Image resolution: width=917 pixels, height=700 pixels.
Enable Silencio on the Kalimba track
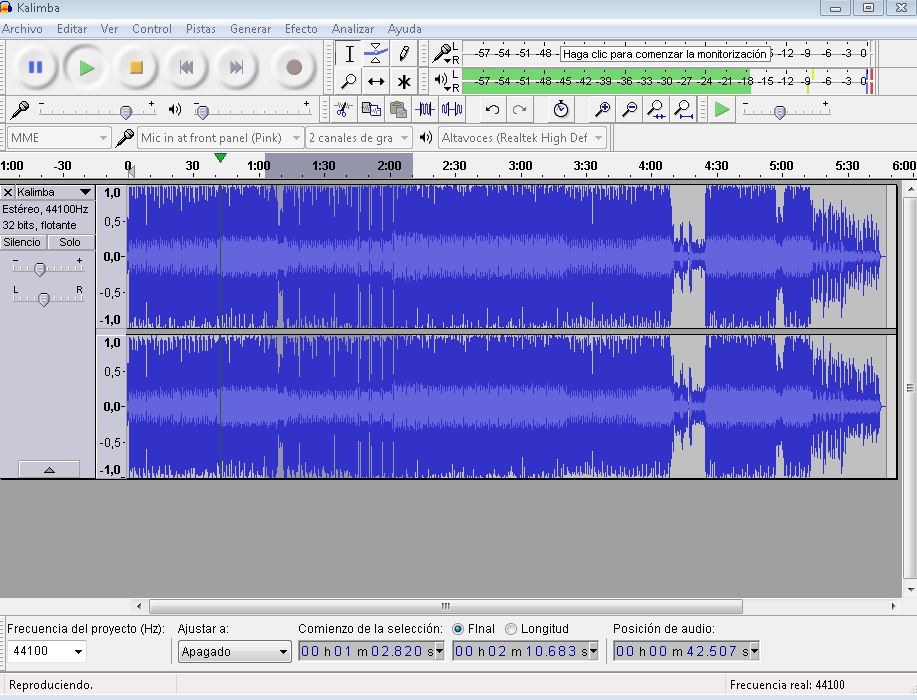click(x=22, y=241)
